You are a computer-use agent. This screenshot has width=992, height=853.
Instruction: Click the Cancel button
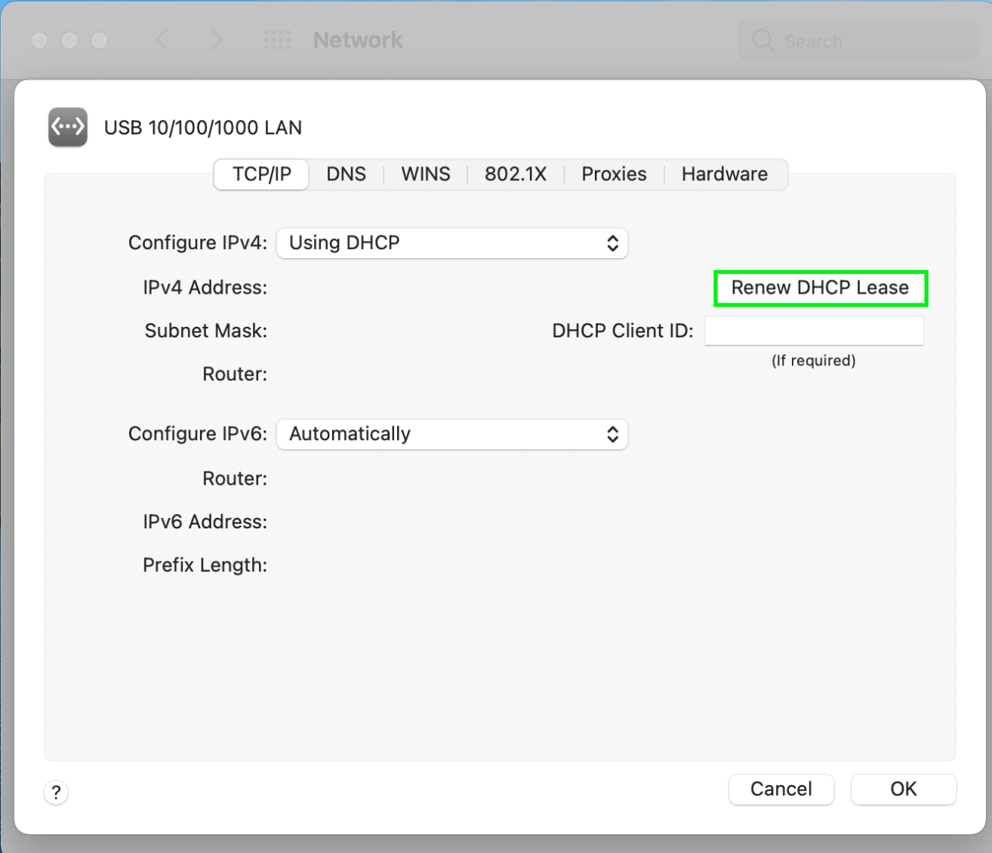point(781,789)
